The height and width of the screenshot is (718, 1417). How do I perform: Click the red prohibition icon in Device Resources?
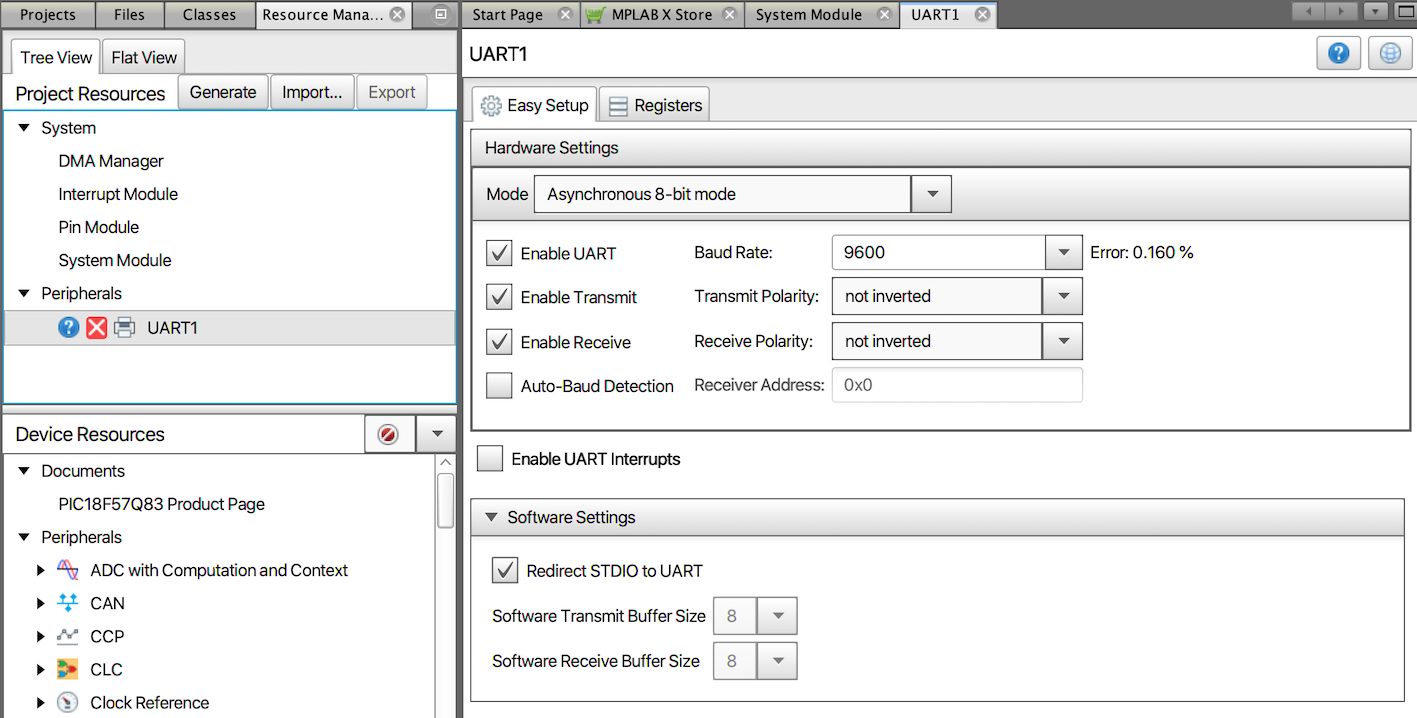tap(389, 435)
